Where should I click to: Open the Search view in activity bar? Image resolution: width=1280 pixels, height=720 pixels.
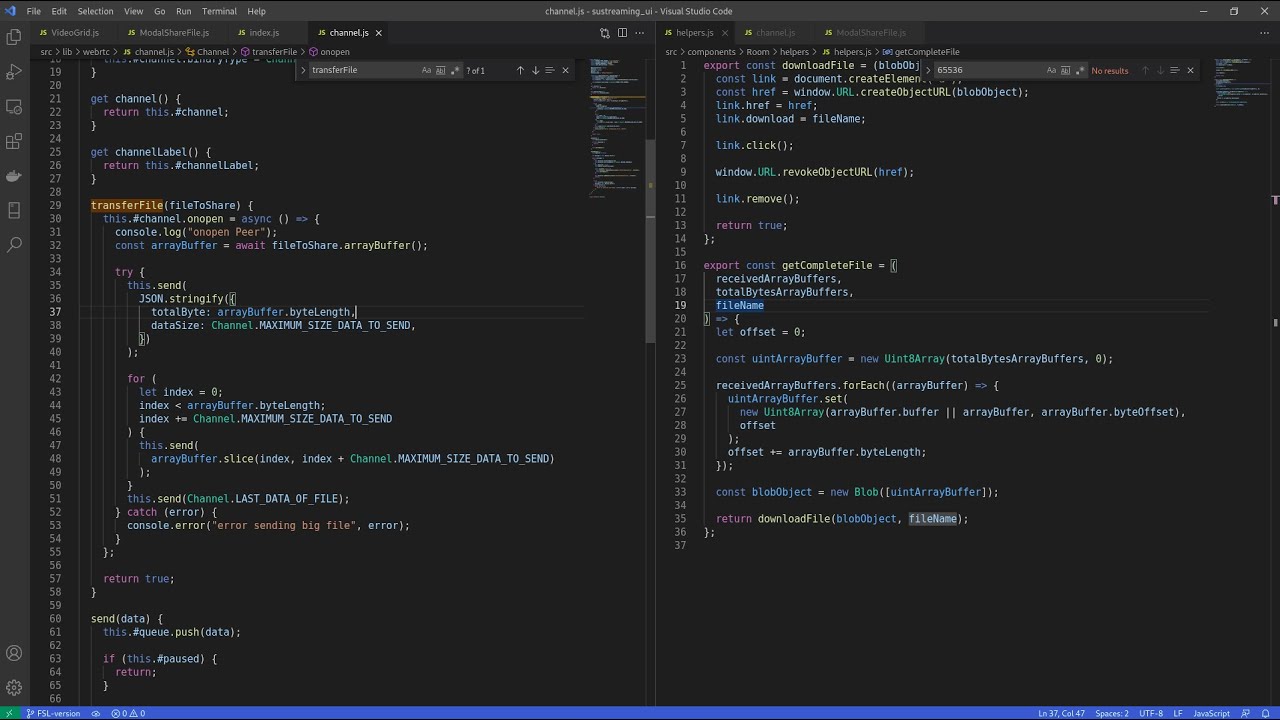(x=14, y=244)
